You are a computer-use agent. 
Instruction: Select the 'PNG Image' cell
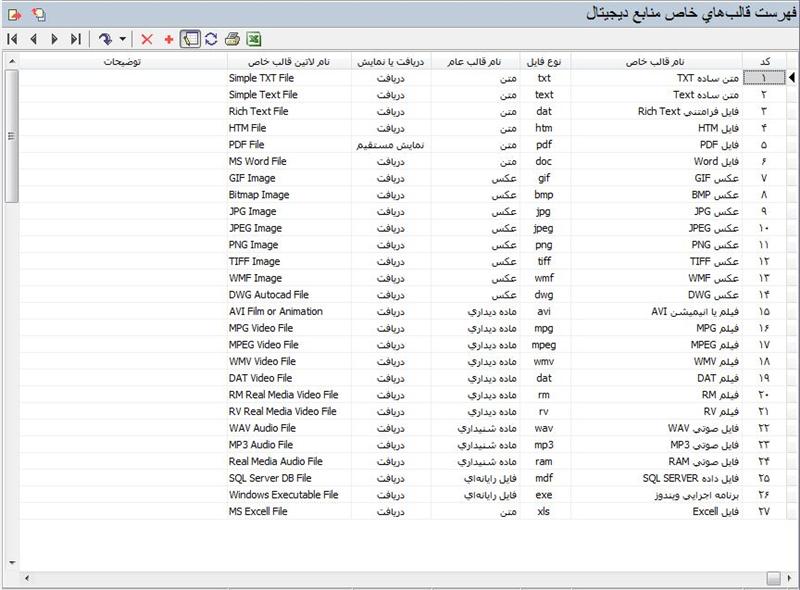tap(289, 245)
